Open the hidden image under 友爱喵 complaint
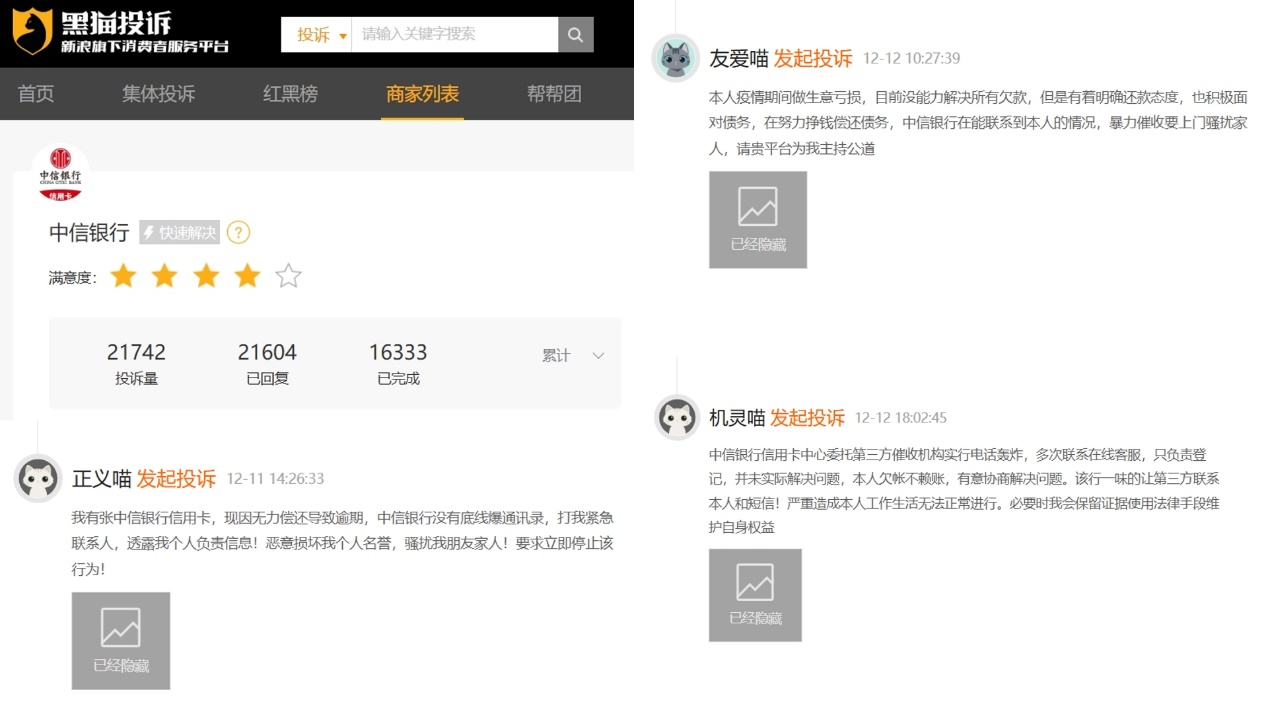 point(758,220)
